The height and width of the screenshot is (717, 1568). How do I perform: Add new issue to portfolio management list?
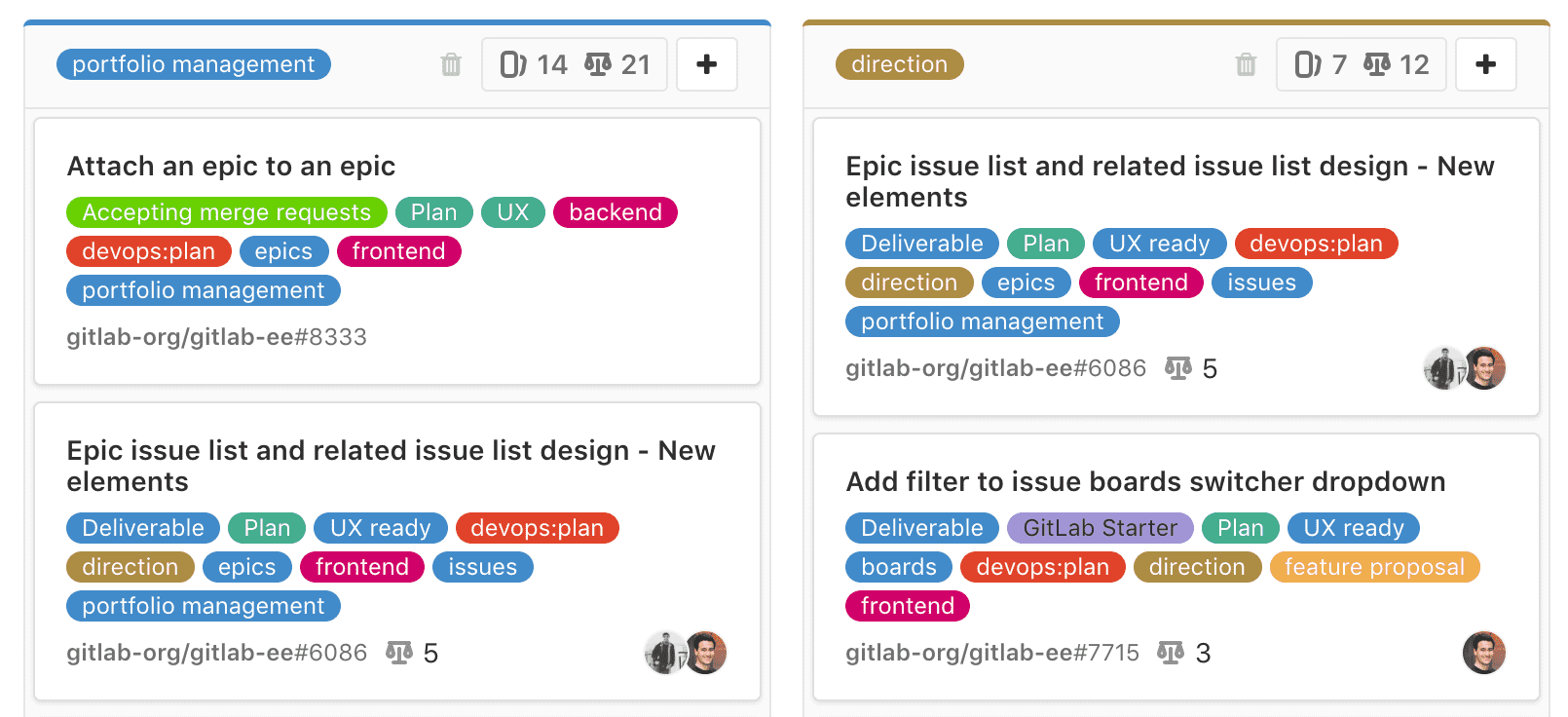[706, 64]
